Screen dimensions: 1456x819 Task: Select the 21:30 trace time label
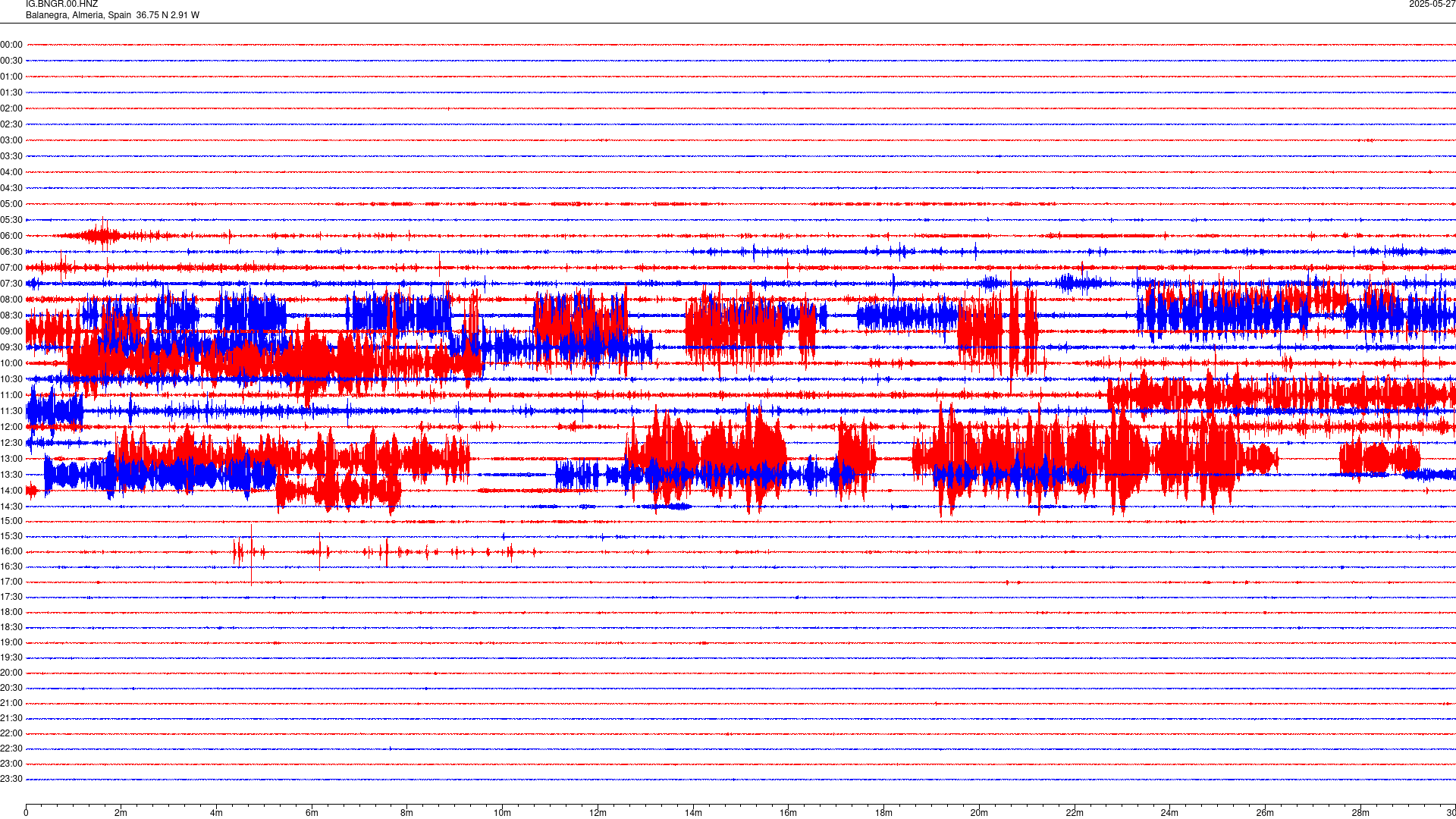pos(11,718)
